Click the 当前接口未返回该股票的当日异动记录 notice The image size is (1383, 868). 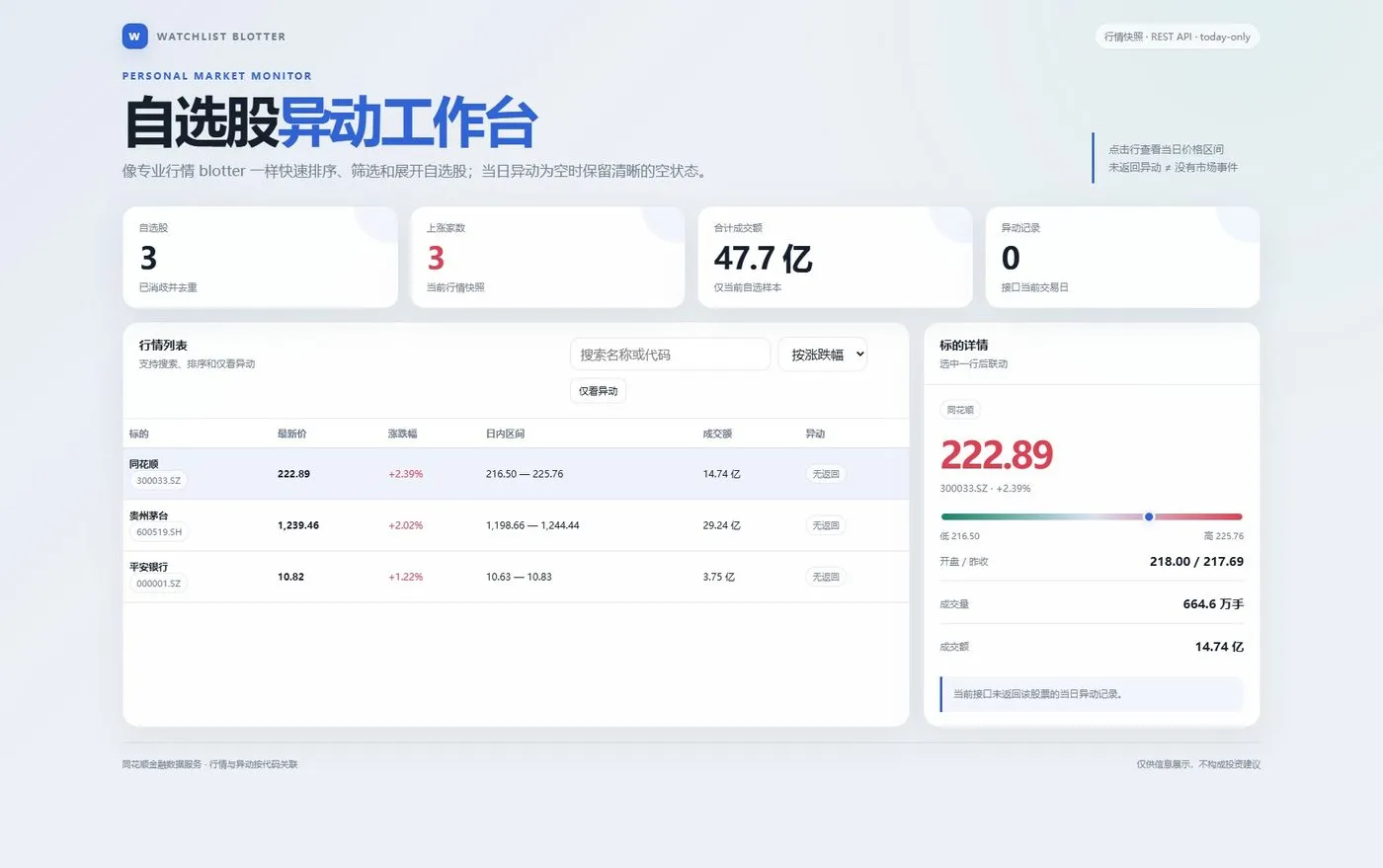click(x=1092, y=694)
